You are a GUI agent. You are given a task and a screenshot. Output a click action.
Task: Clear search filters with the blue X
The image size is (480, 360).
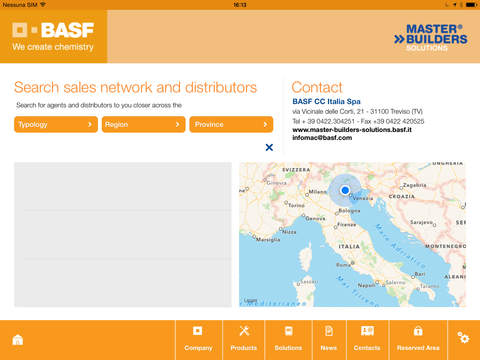269,147
